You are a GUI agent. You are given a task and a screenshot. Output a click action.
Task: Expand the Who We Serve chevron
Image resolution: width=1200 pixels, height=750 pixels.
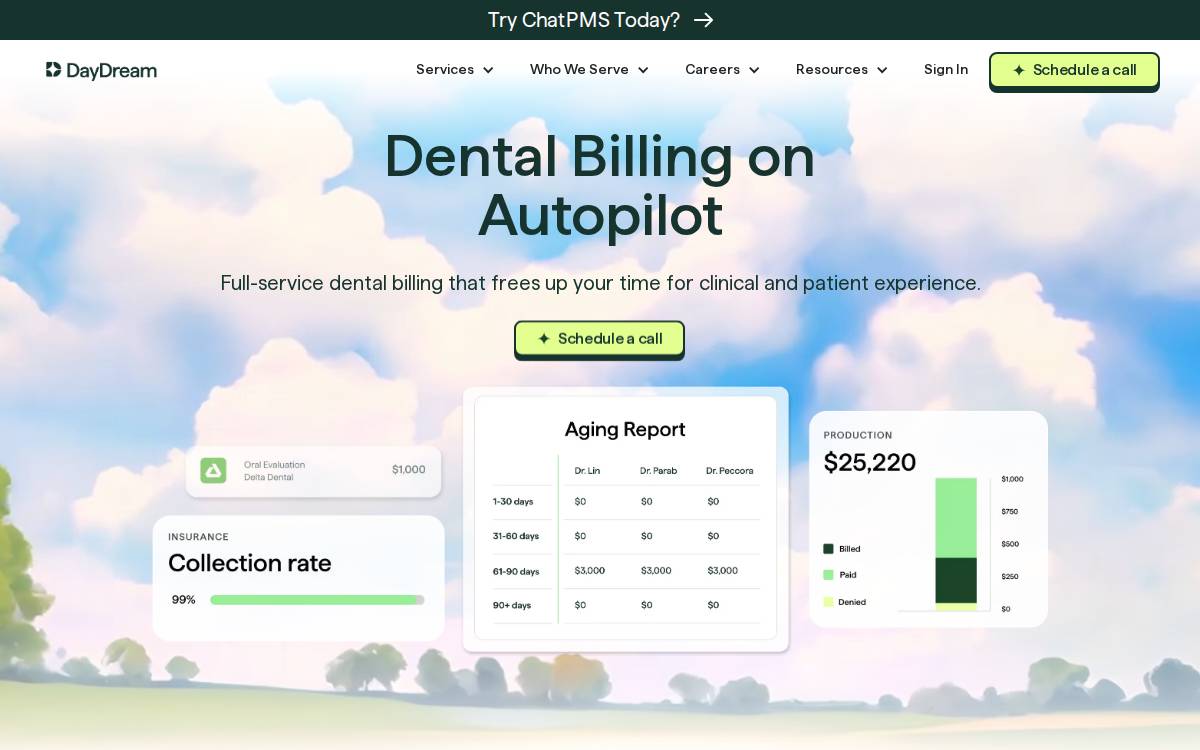pos(643,70)
